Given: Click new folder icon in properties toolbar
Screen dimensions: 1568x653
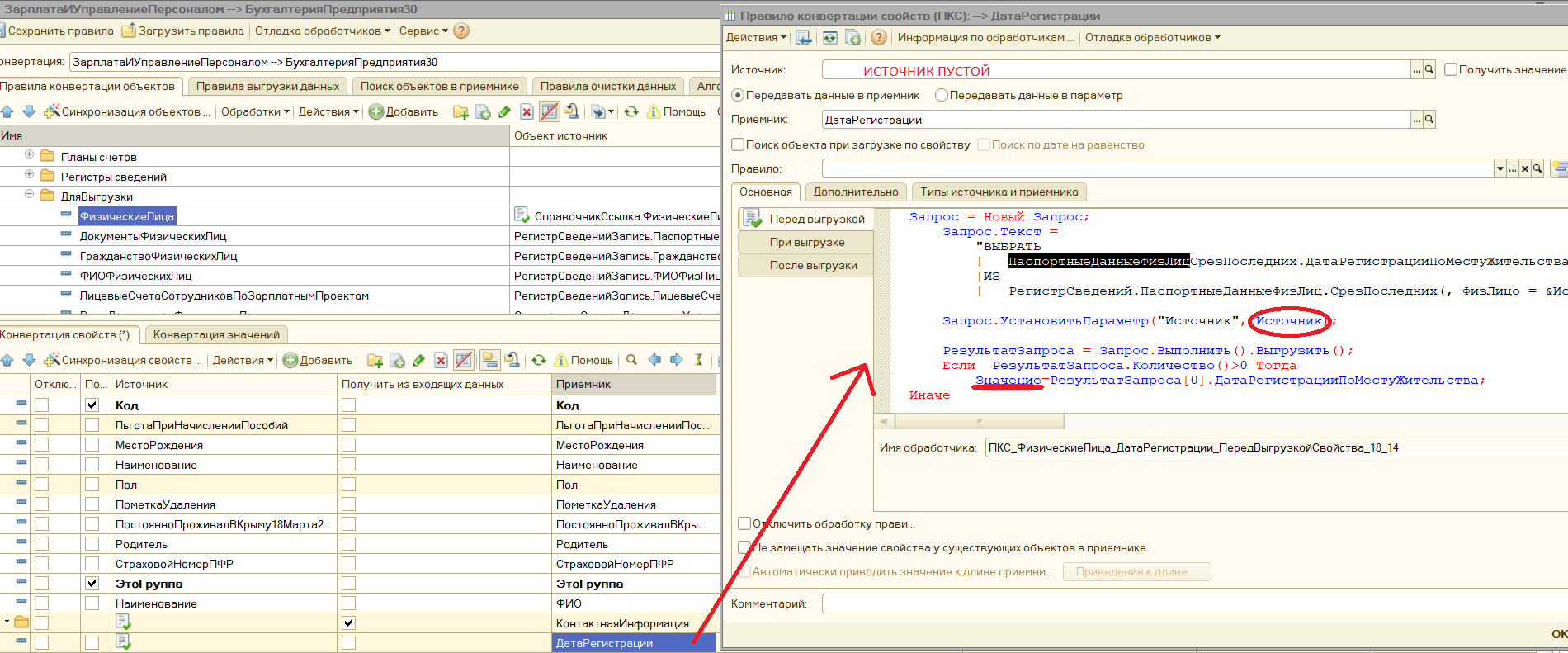Looking at the screenshot, I should click(375, 360).
